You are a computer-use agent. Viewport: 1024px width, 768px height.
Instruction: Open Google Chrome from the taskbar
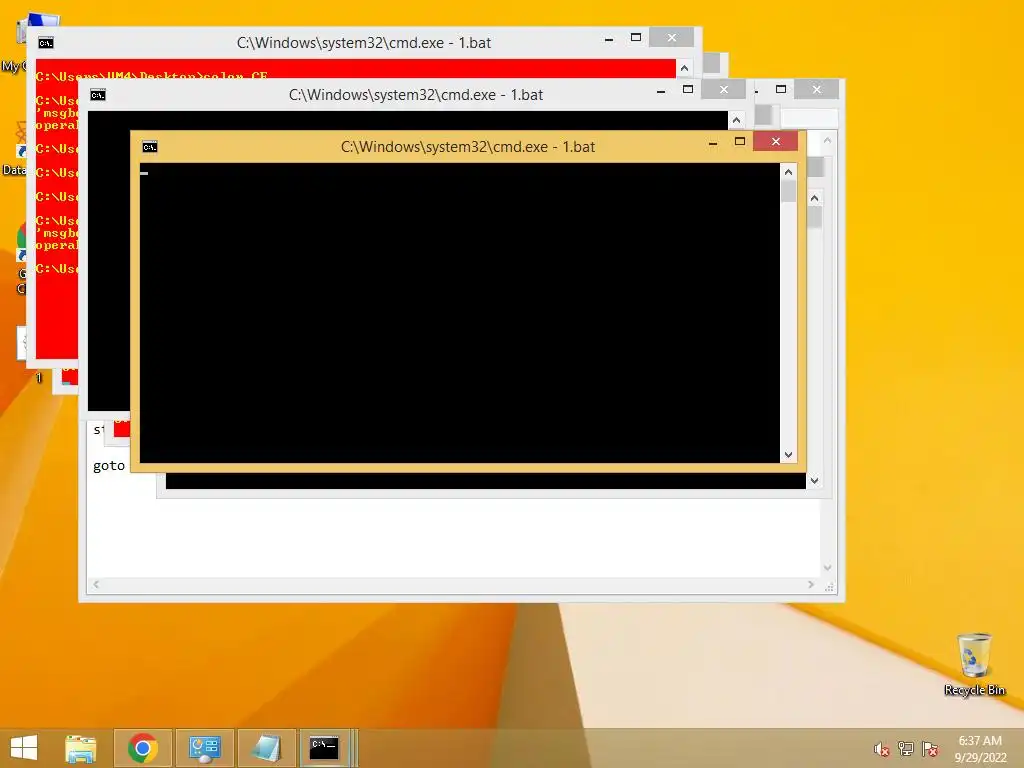pos(143,748)
